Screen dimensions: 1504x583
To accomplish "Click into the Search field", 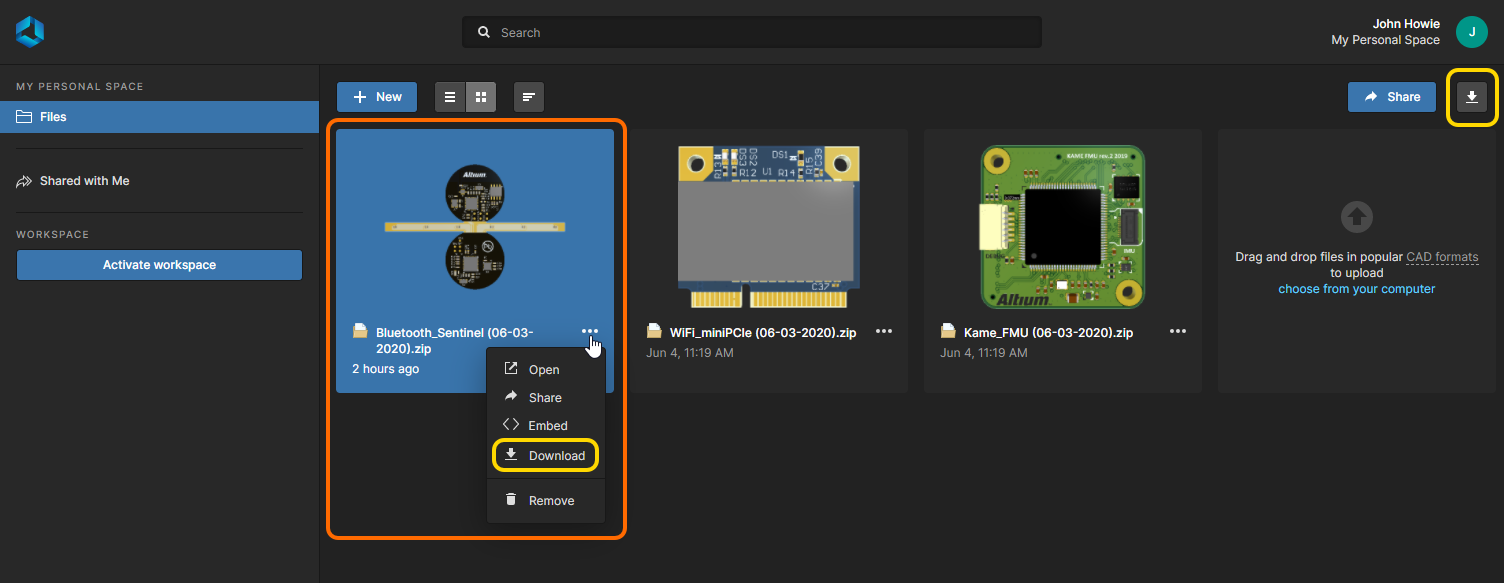I will (752, 32).
